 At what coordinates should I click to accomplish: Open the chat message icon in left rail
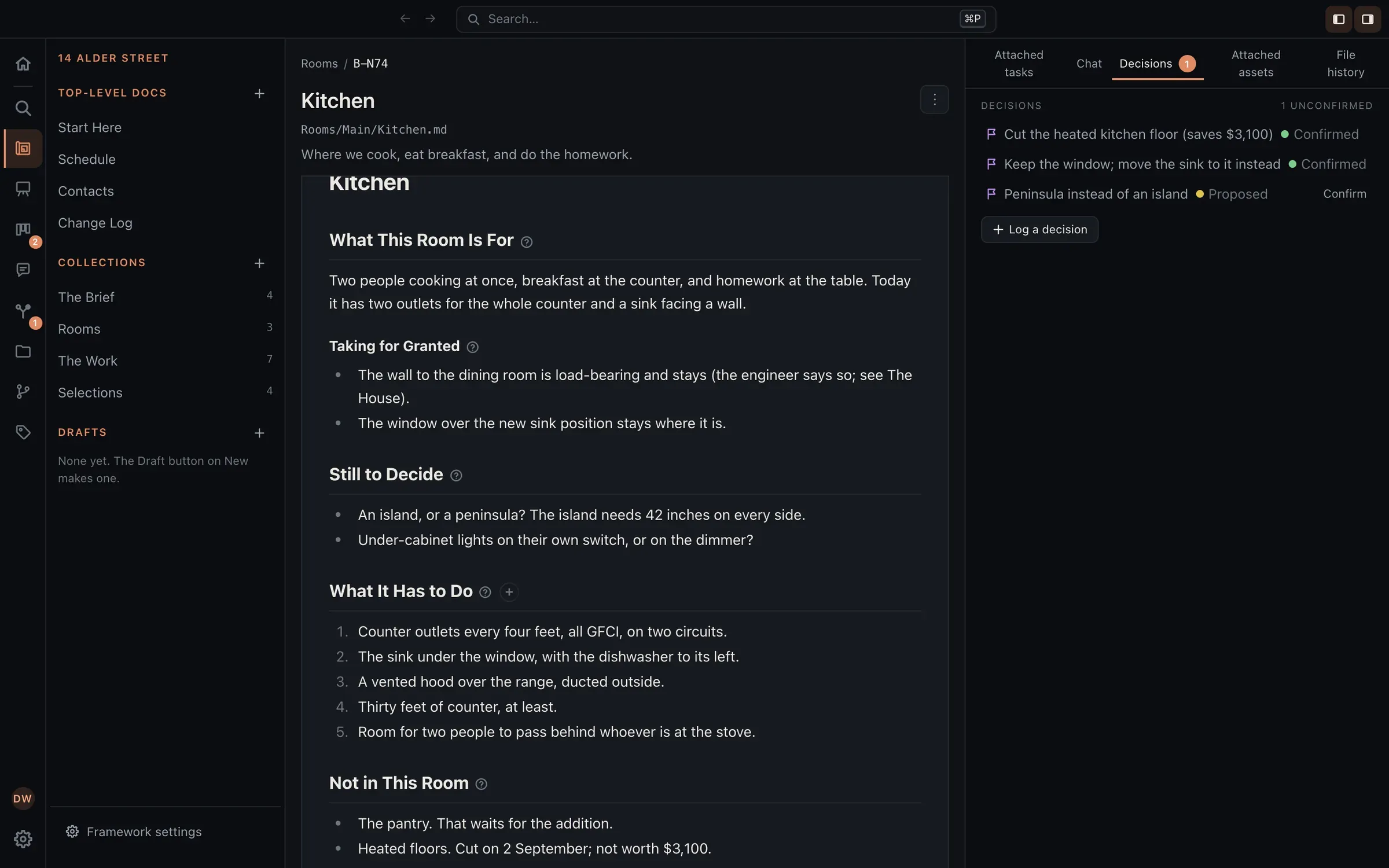click(x=23, y=270)
